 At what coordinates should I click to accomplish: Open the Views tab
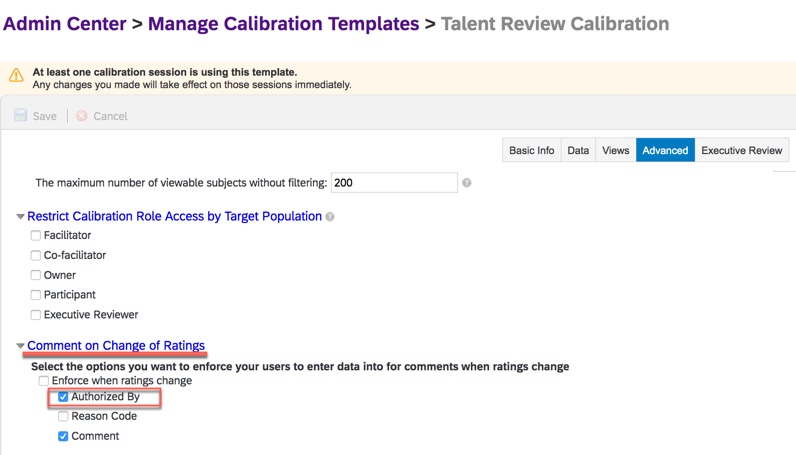(615, 150)
